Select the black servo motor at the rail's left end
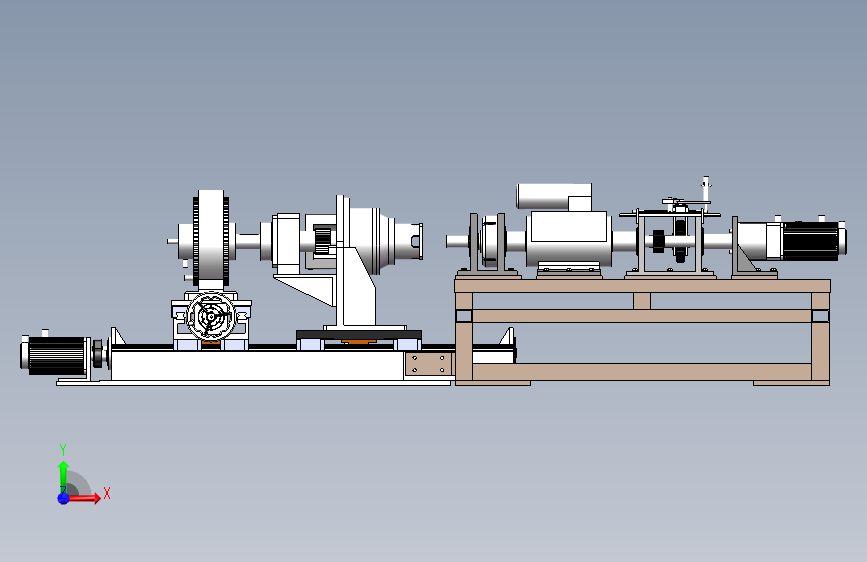Image resolution: width=867 pixels, height=562 pixels. coord(55,355)
